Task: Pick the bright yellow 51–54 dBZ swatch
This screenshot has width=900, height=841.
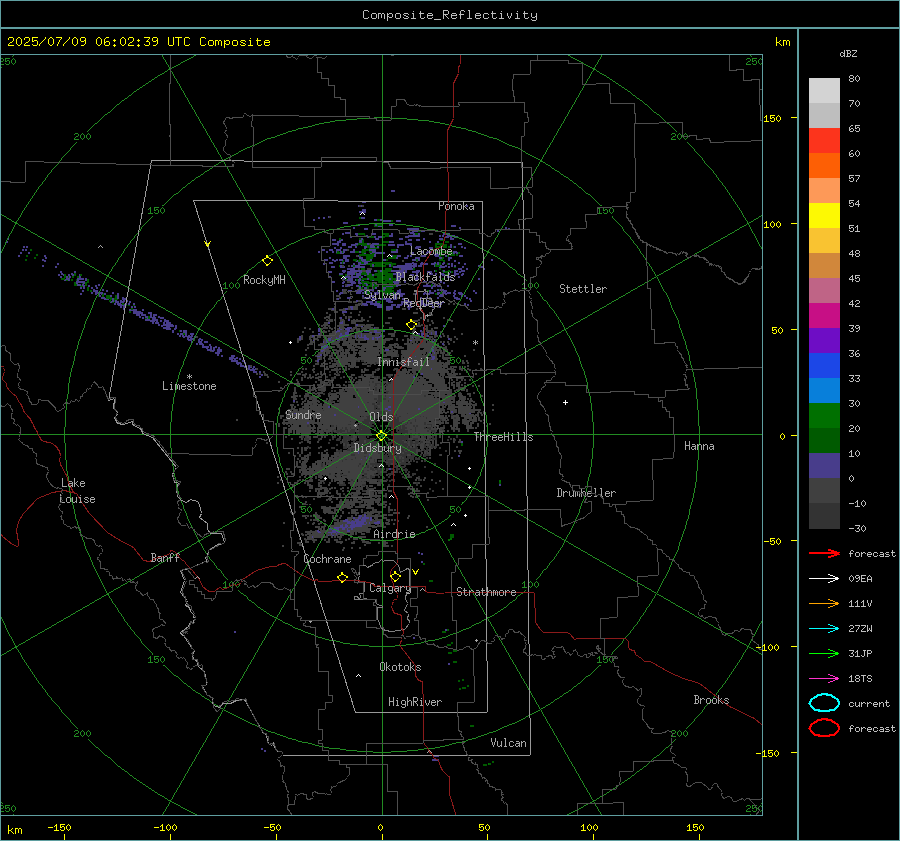Action: (x=824, y=216)
